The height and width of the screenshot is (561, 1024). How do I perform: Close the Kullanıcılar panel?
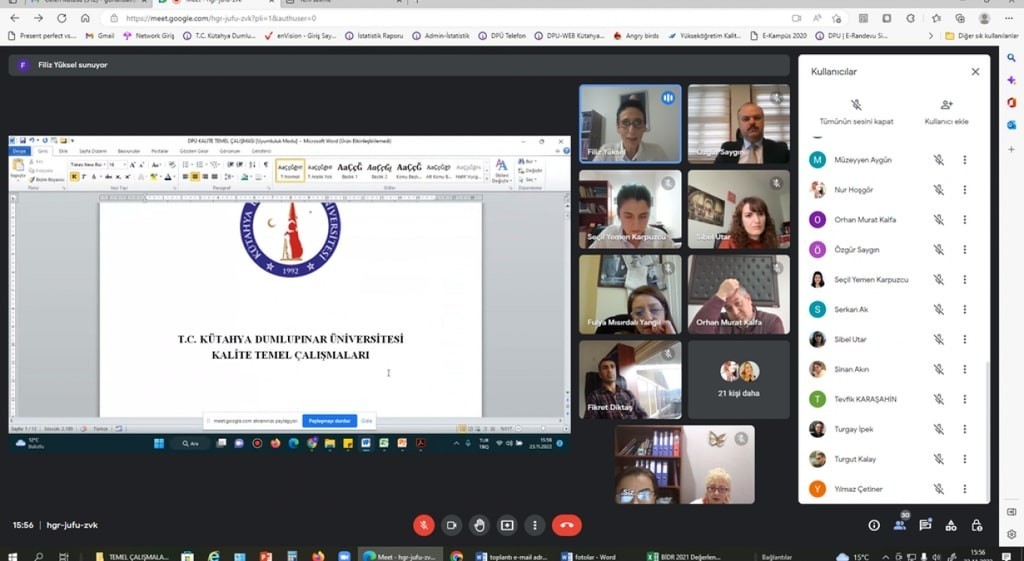point(975,72)
